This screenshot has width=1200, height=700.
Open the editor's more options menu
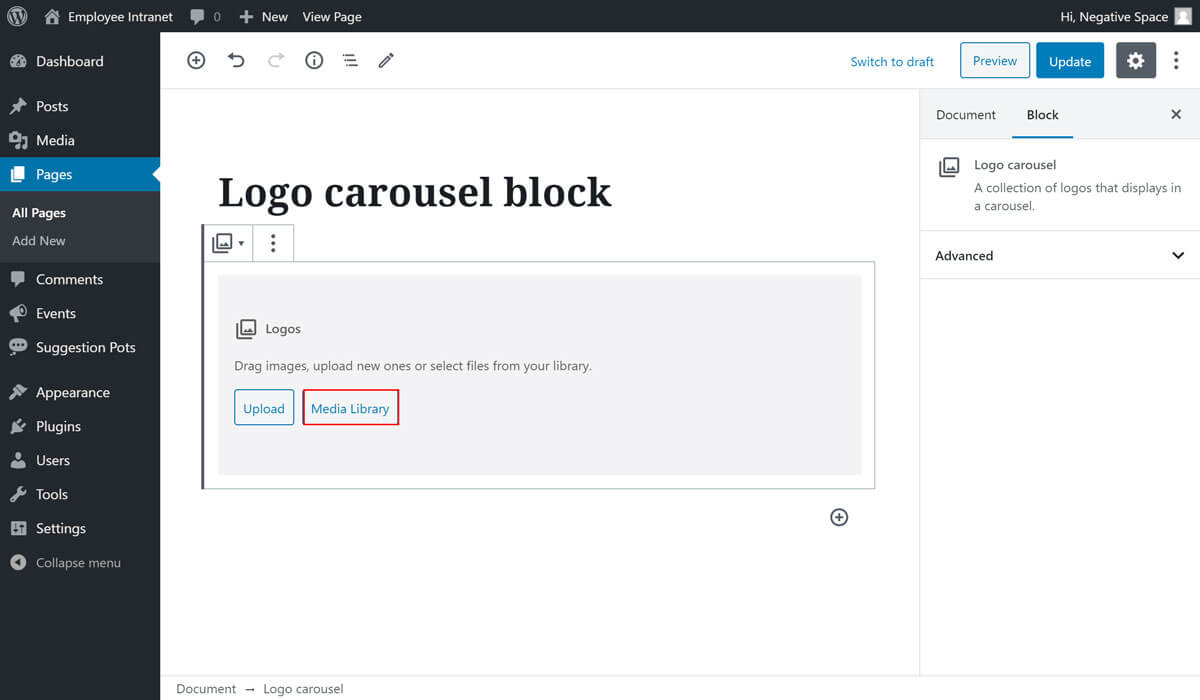[x=1176, y=61]
